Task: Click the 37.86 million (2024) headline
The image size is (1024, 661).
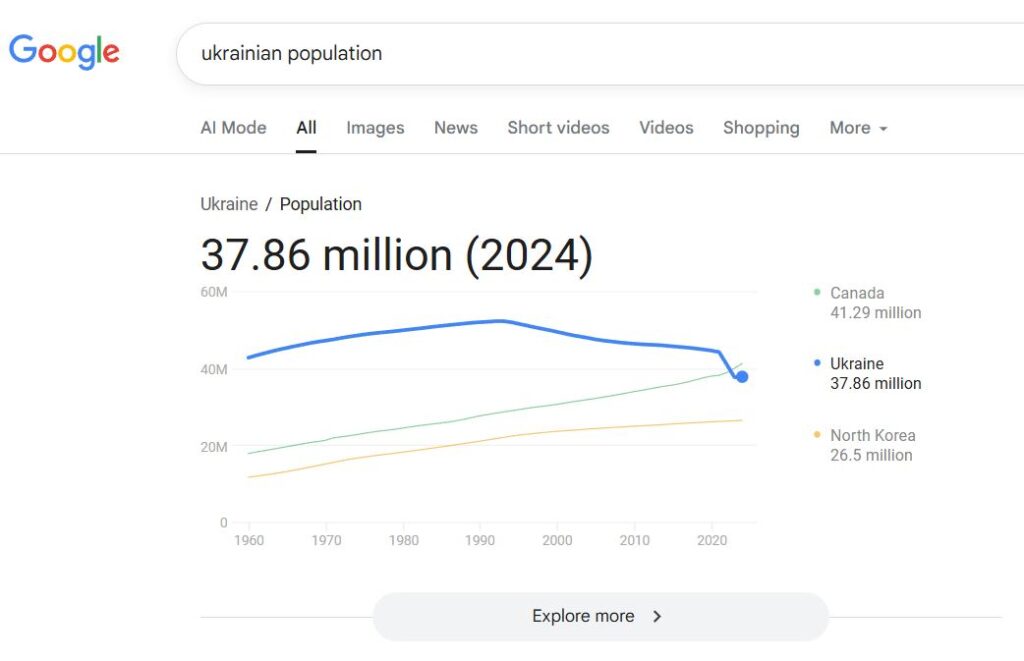Action: click(396, 255)
